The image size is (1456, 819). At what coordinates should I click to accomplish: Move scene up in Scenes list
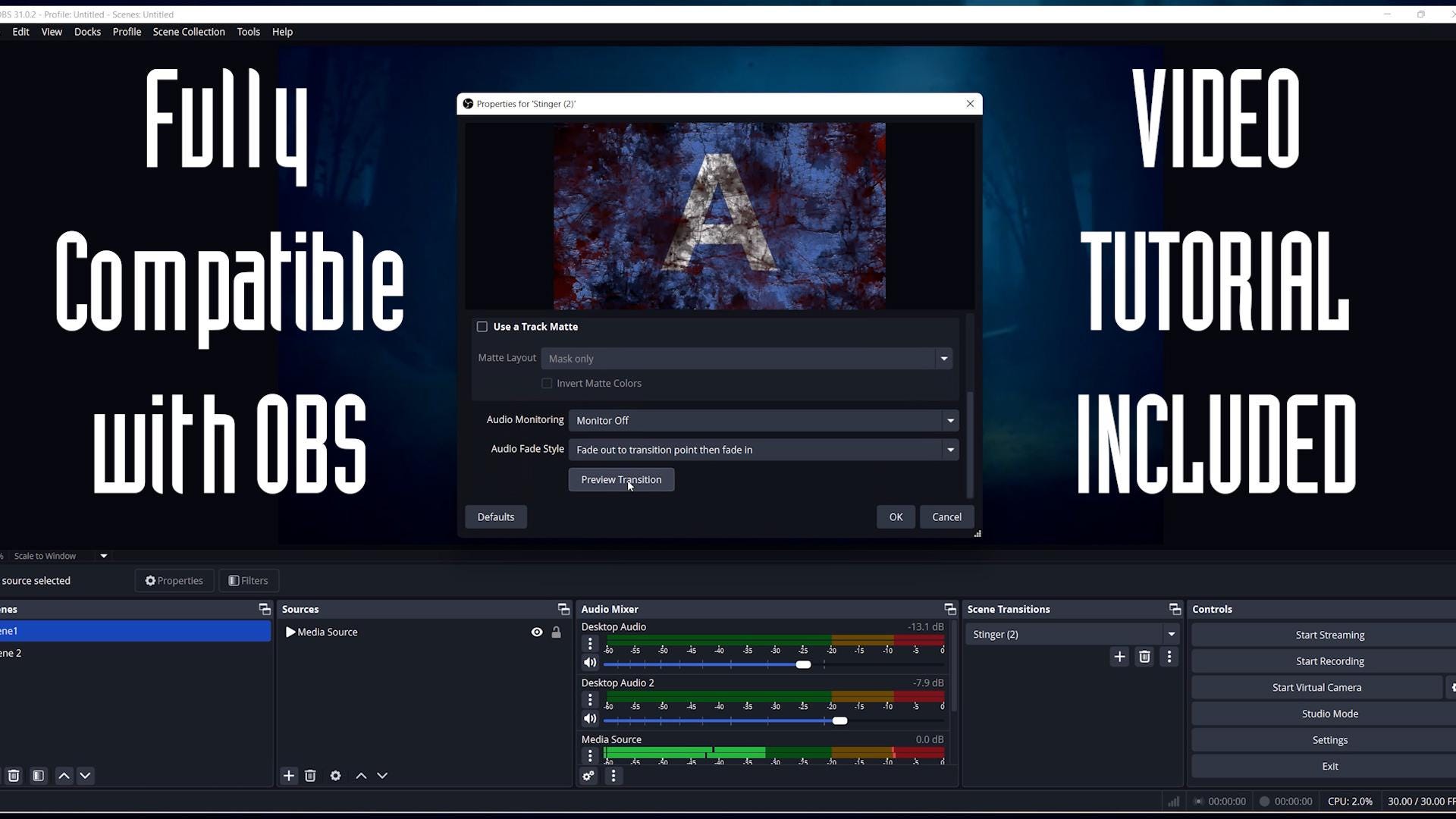click(64, 775)
